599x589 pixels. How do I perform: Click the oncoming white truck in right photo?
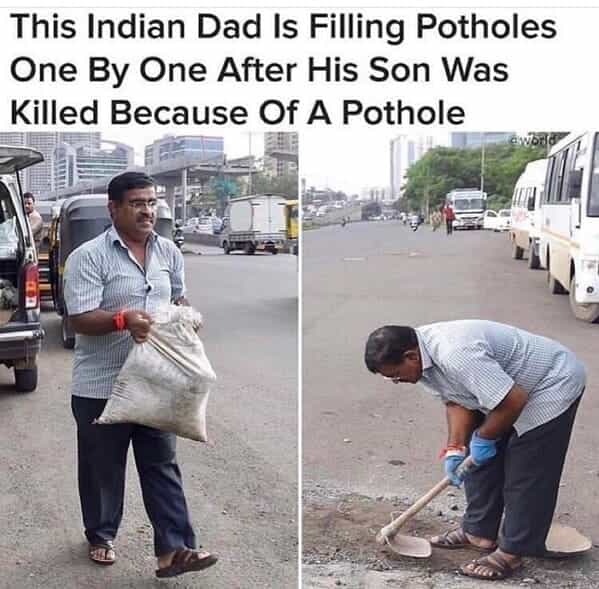(x=466, y=209)
